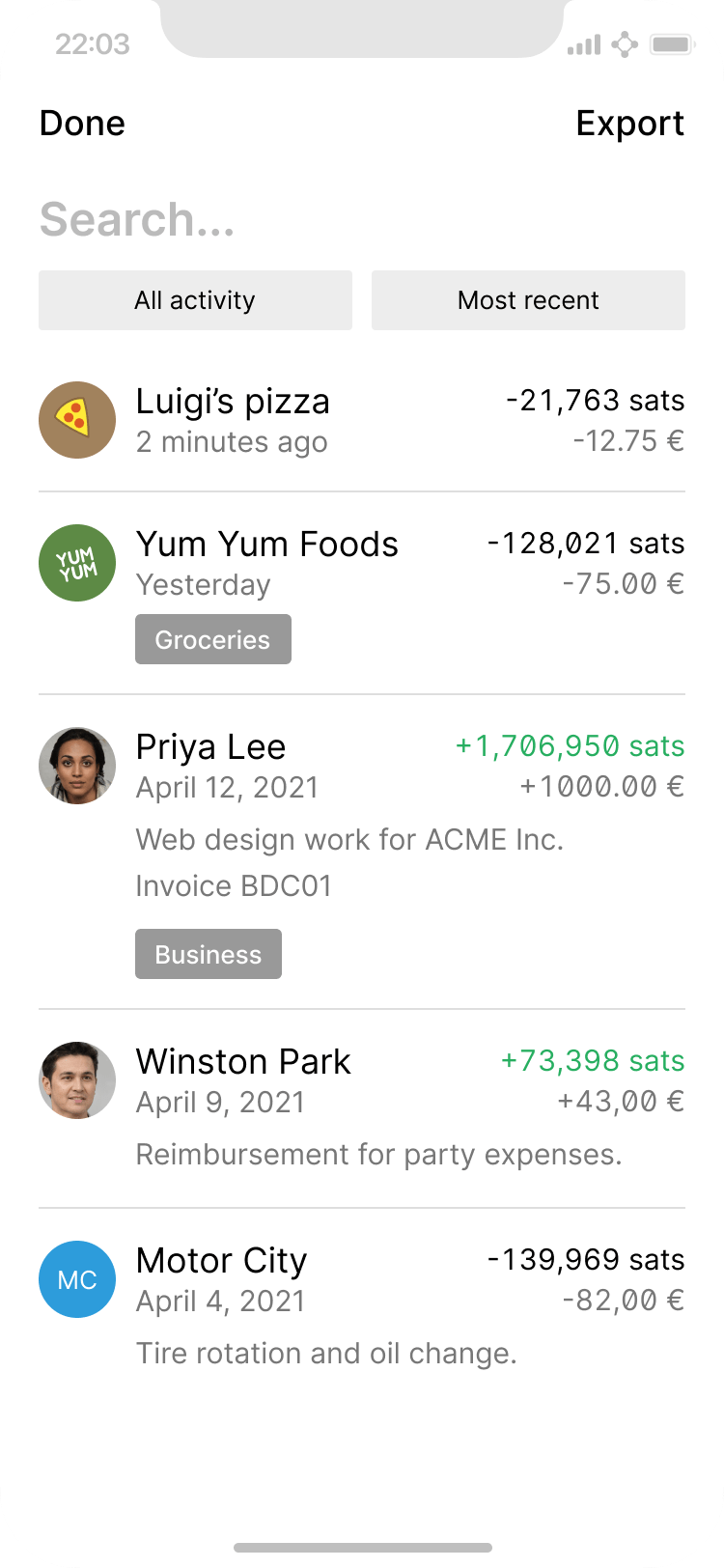The image size is (724, 1568).
Task: Tap the green Yum Yum logo
Action: coord(77,563)
